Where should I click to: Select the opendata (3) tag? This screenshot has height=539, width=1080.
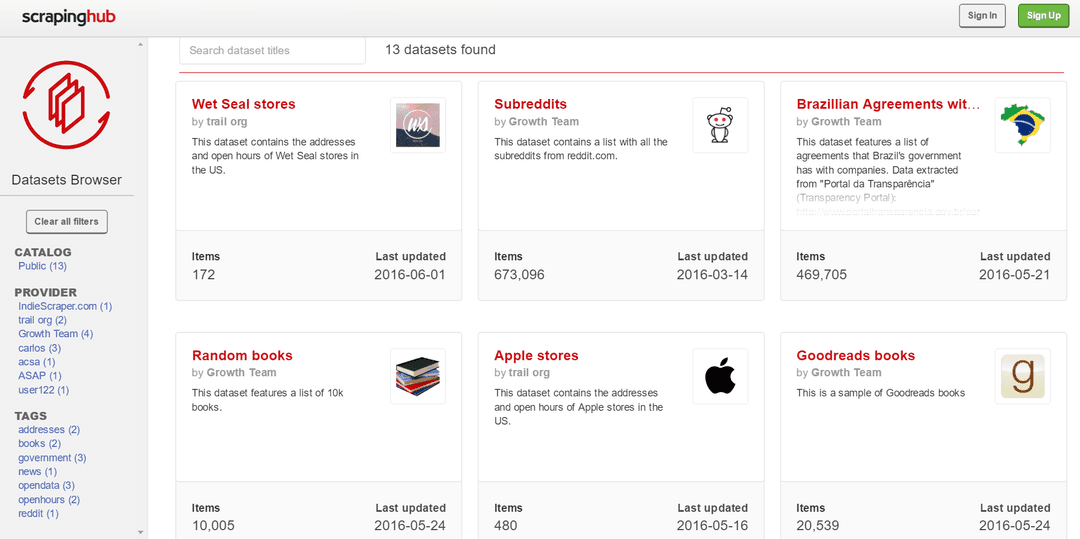(46, 485)
